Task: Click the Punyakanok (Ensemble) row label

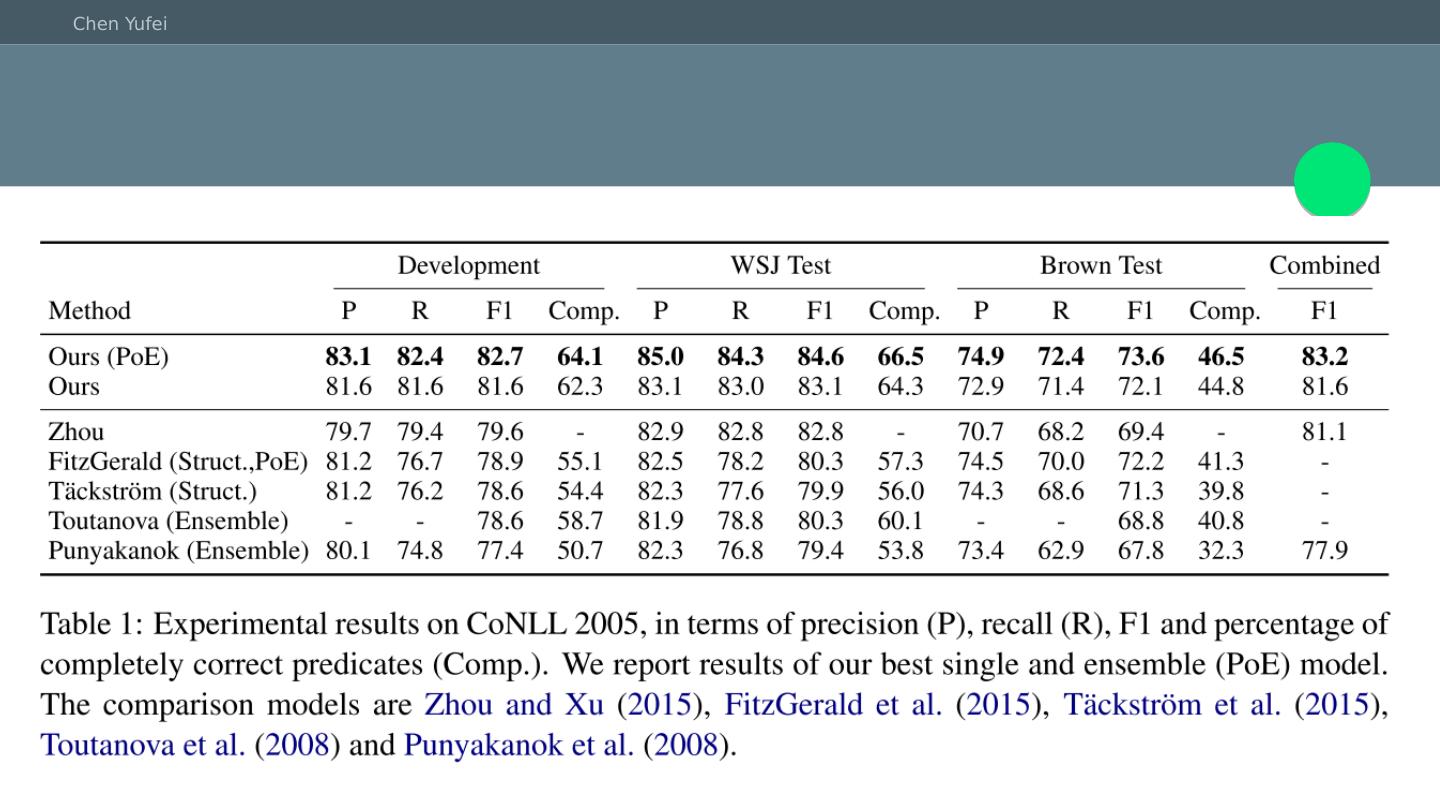Action: 178,551
